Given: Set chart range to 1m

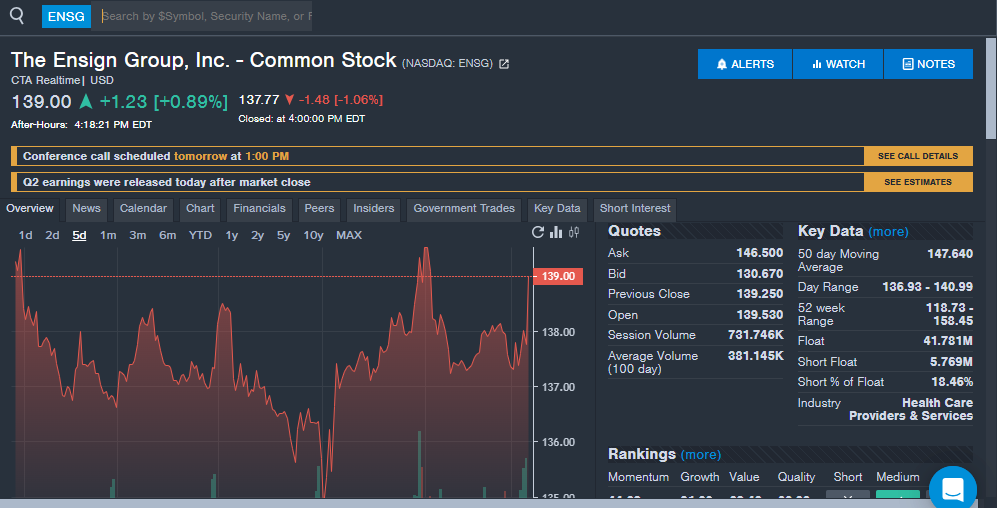Looking at the screenshot, I should click(x=108, y=235).
